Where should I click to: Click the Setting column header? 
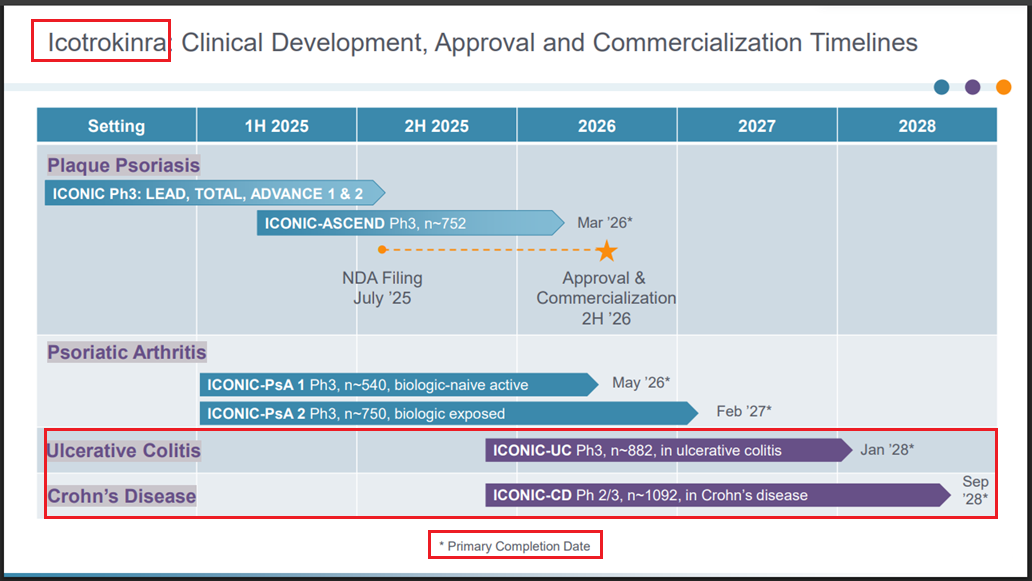click(116, 126)
